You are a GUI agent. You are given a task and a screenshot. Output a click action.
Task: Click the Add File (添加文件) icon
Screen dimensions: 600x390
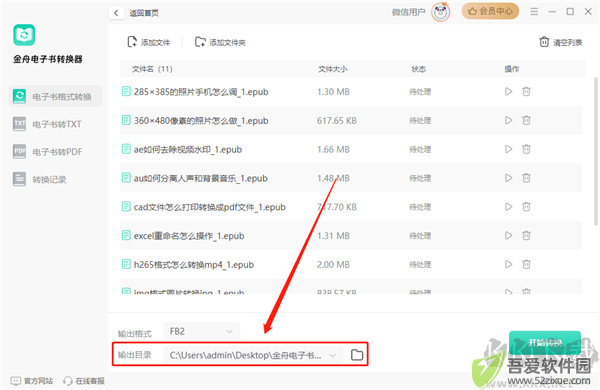coord(132,42)
